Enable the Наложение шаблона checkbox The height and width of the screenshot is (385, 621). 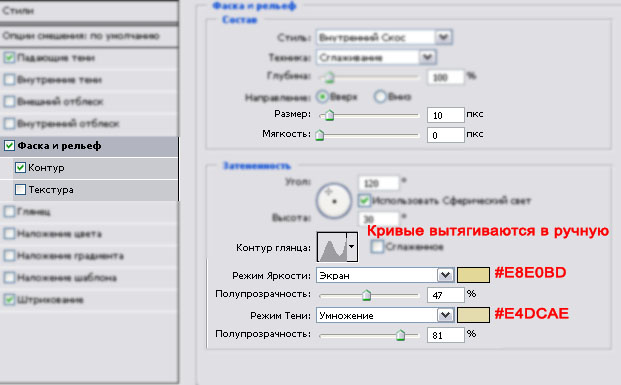(9, 277)
